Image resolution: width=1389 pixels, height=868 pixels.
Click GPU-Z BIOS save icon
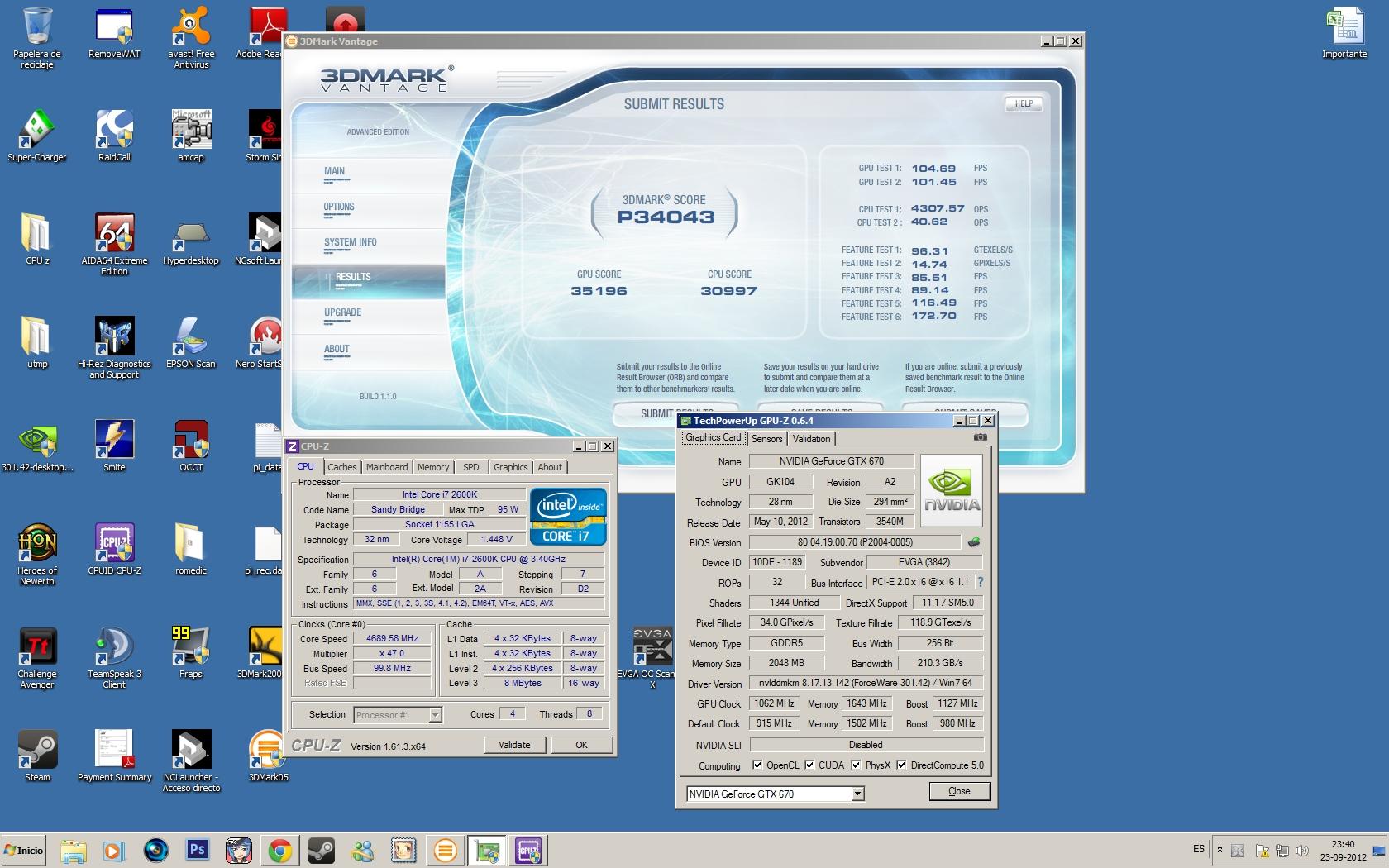pyautogui.click(x=974, y=542)
